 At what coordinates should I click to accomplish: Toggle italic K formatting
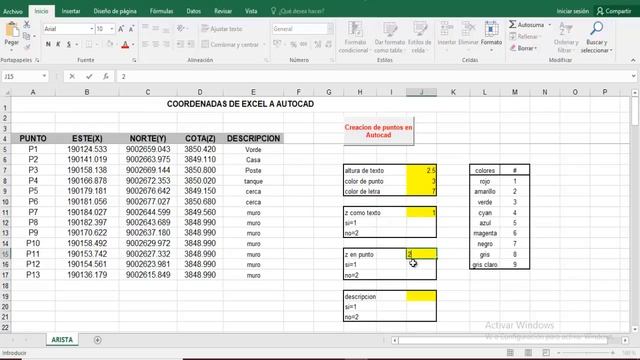click(58, 44)
